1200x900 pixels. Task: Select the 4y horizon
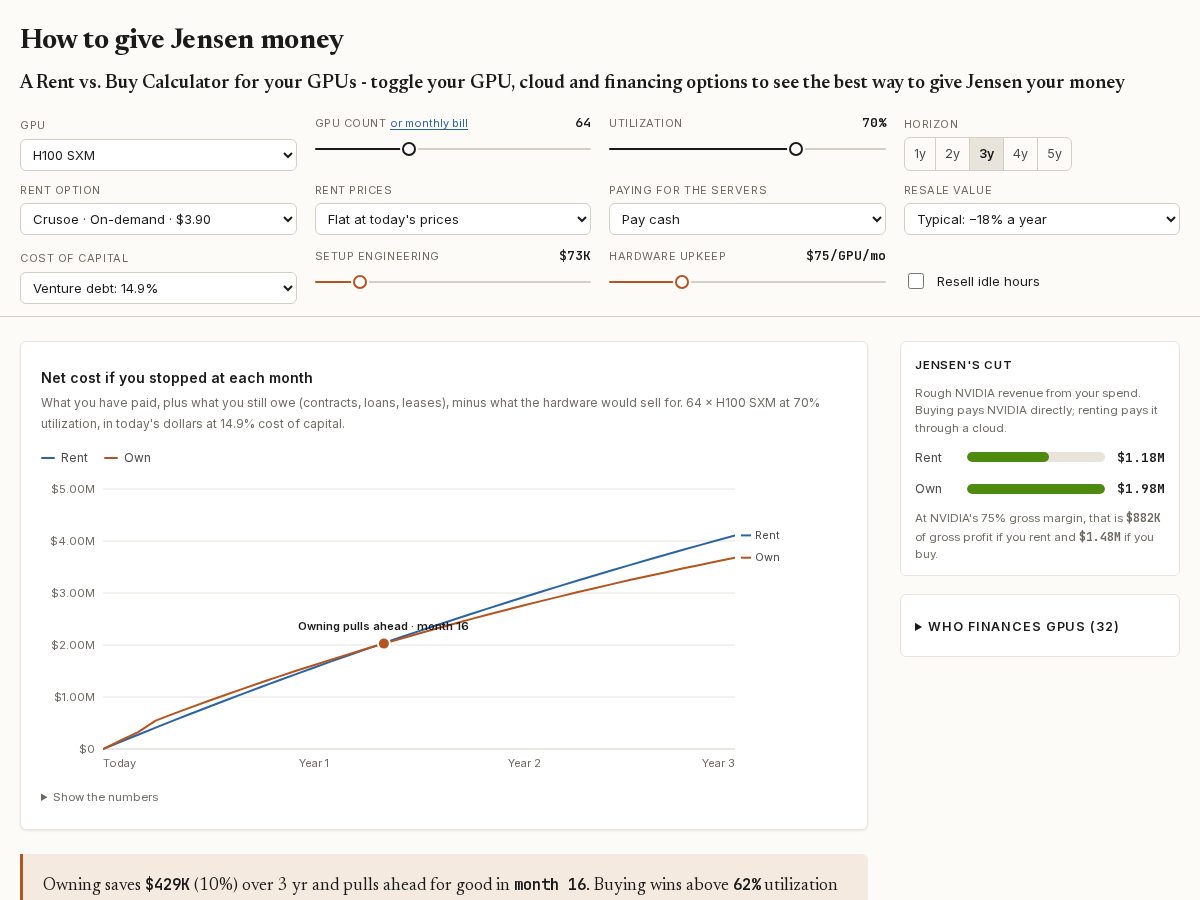pyautogui.click(x=1020, y=154)
